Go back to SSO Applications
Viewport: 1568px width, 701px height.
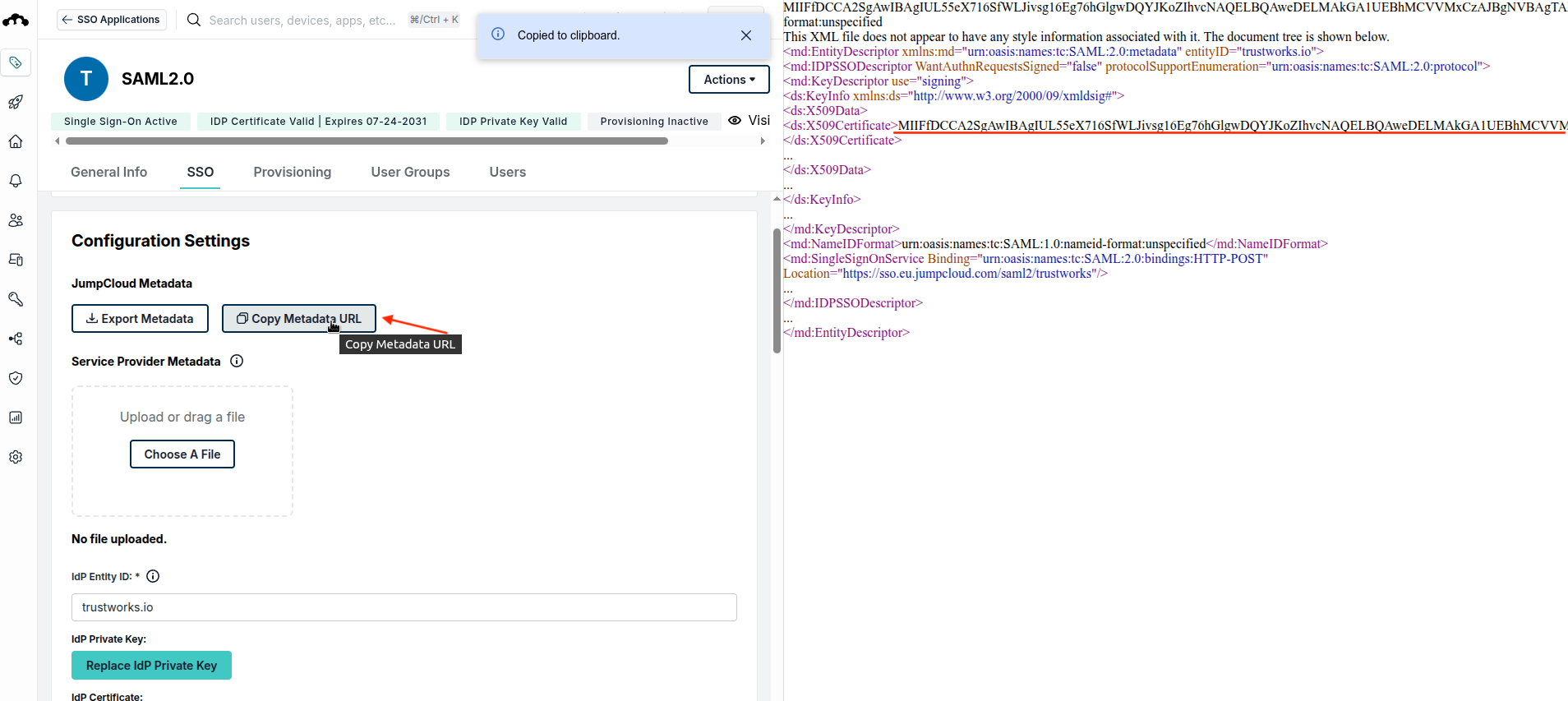click(111, 20)
